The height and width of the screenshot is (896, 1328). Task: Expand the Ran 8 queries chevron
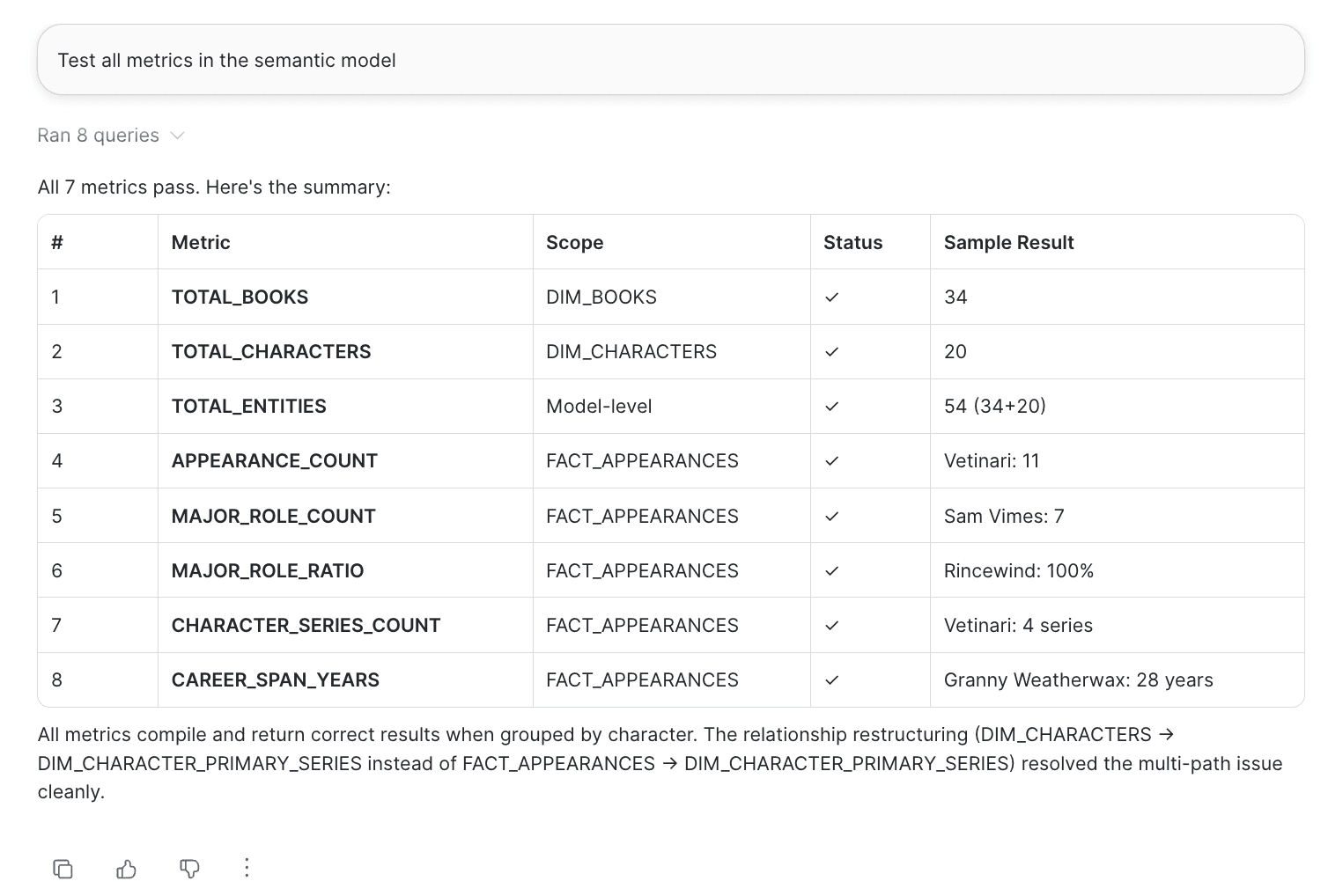177,136
